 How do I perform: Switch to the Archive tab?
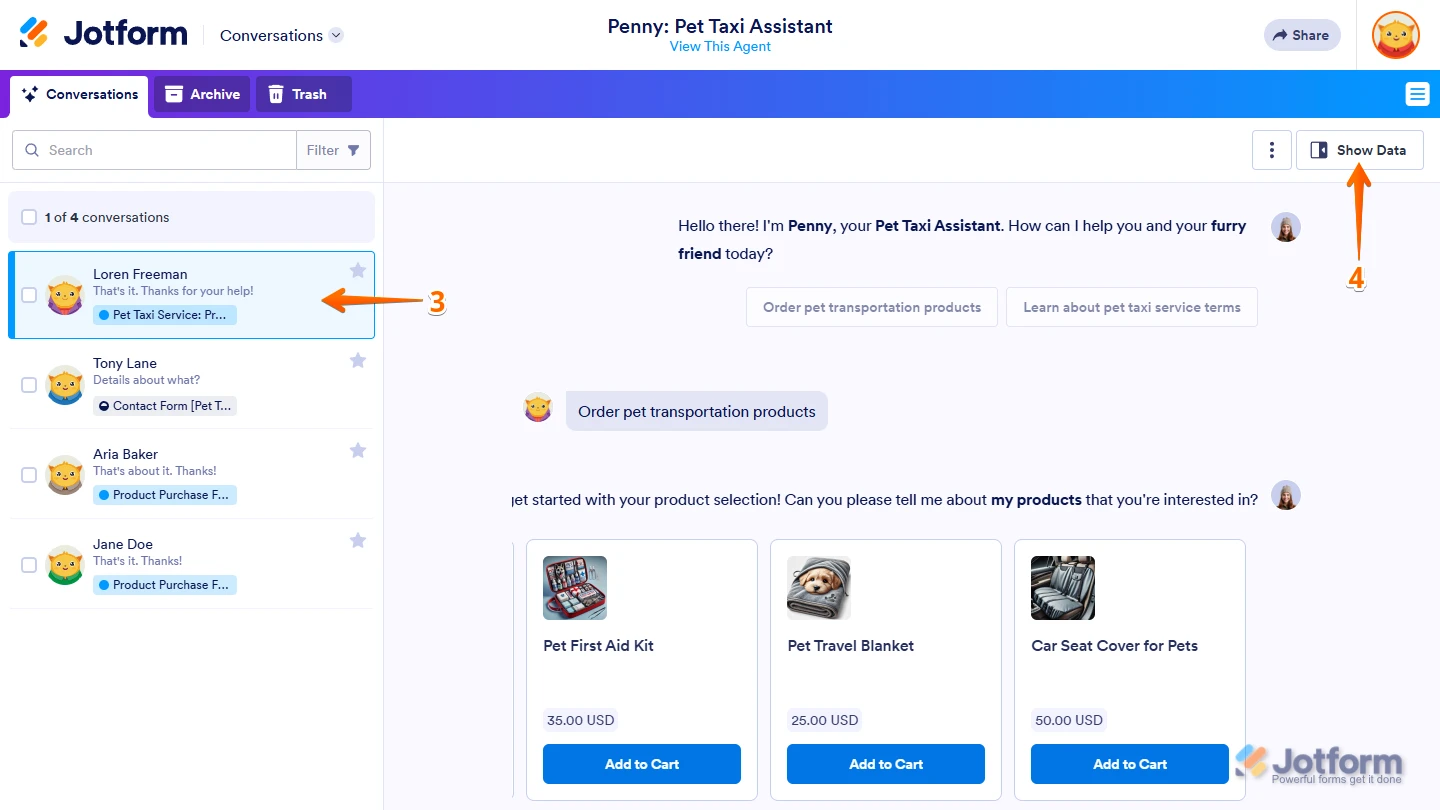201,93
